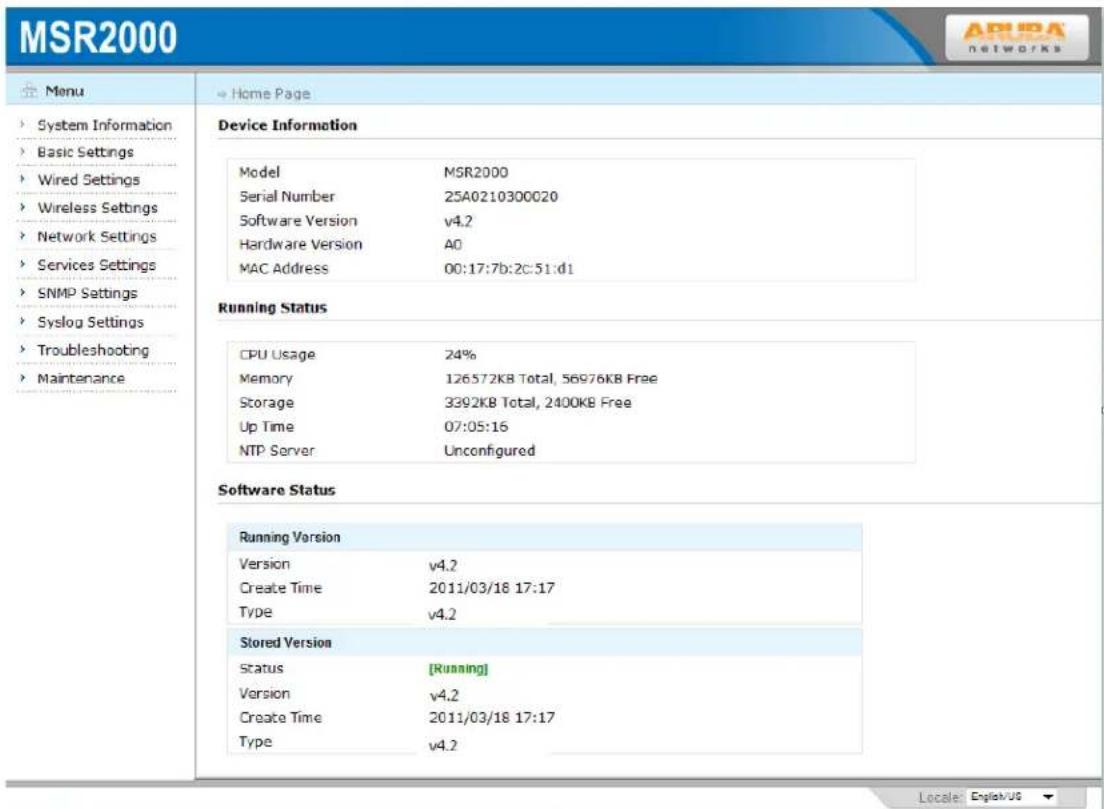The image size is (1104, 809).
Task: Click the Menu label in sidebar header
Action: (65, 91)
